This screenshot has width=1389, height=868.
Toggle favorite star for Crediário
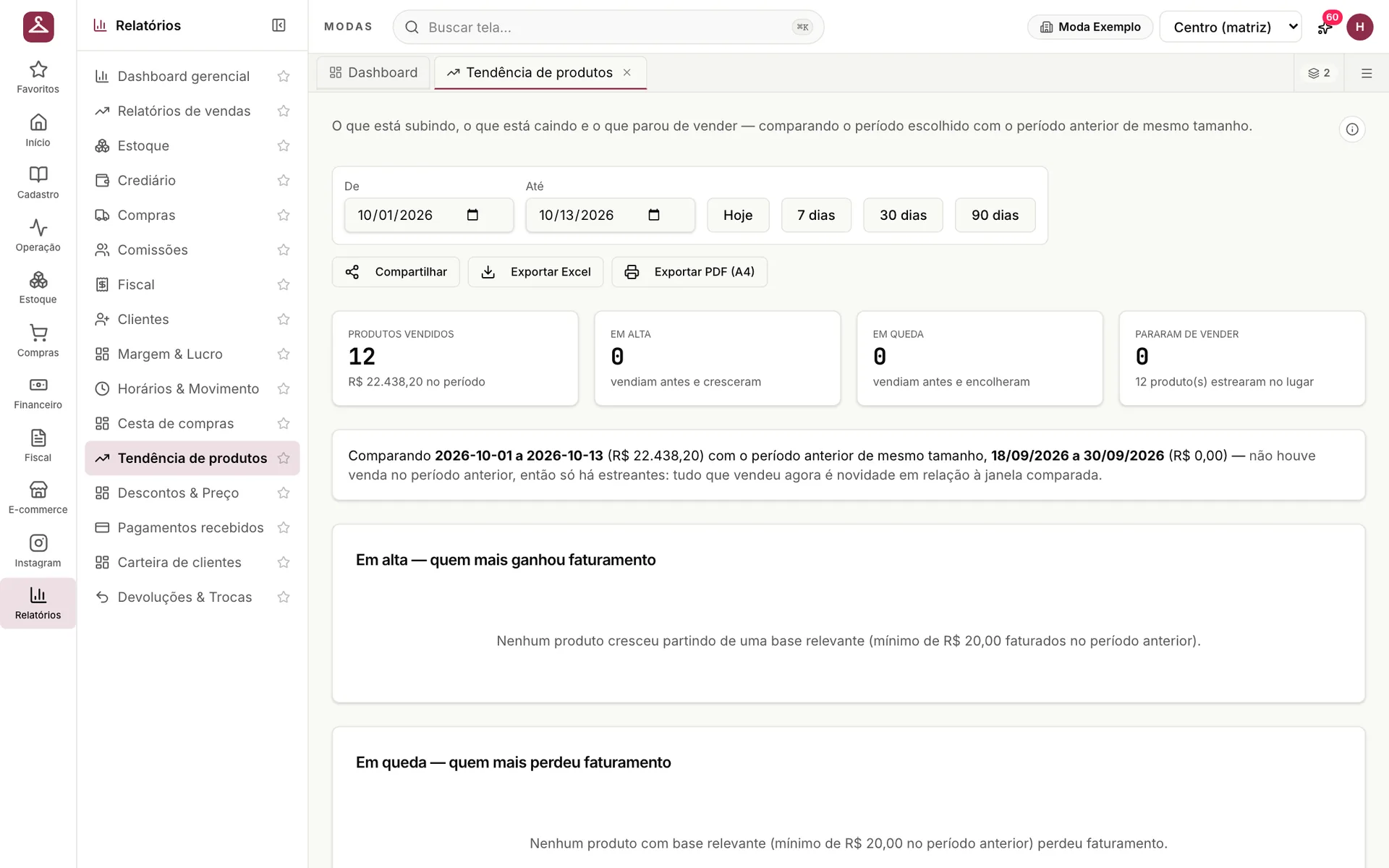click(x=284, y=180)
